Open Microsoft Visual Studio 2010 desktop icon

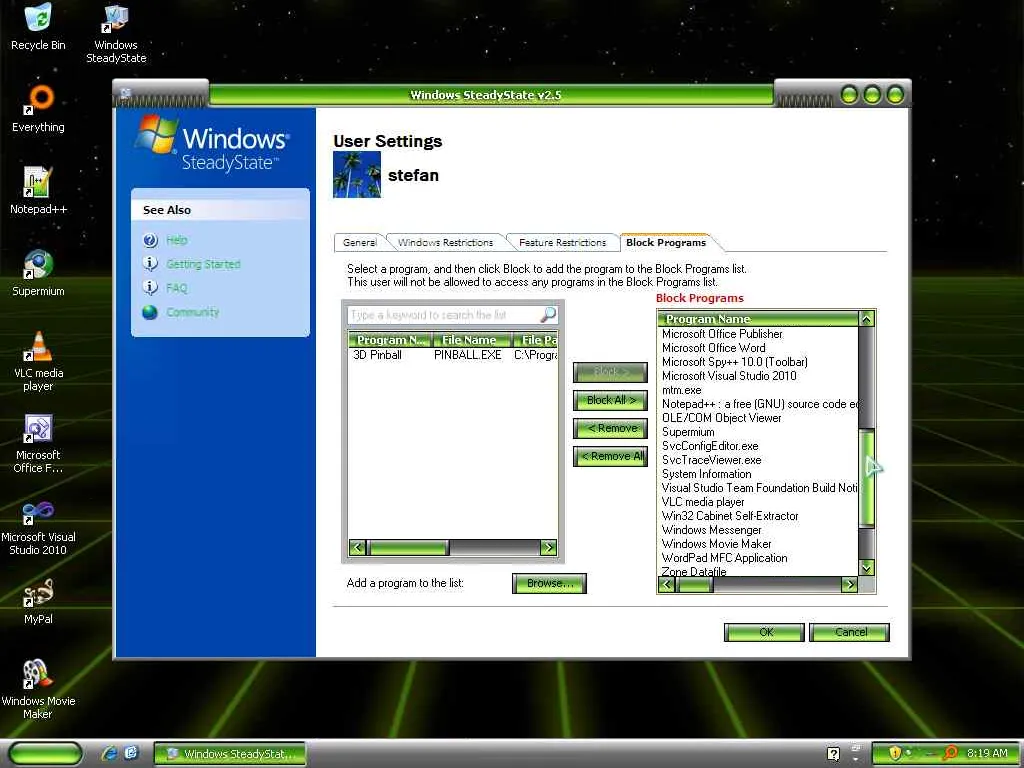coord(38,526)
